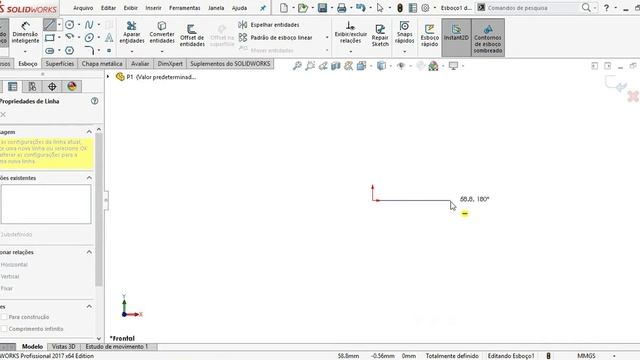Viewport: 640px width, 360px height.
Task: Click Dimensão inteligente tool
Action: point(25,33)
